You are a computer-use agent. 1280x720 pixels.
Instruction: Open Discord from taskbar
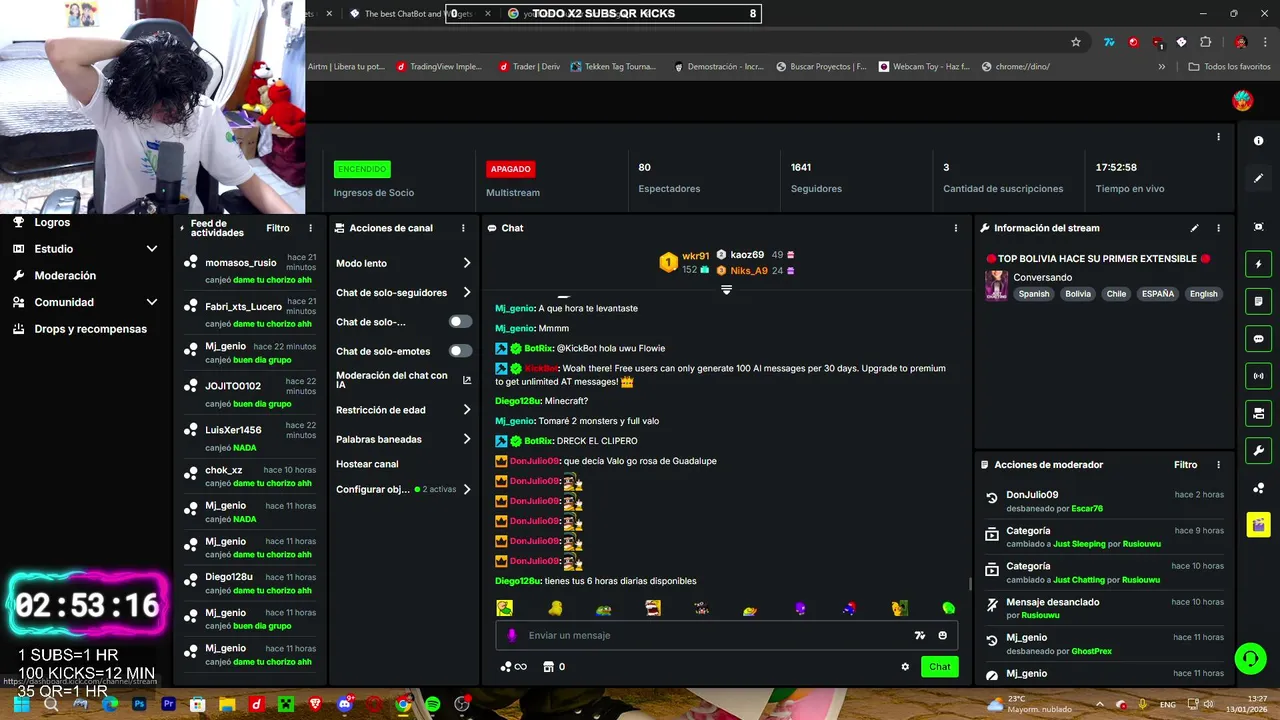click(345, 704)
